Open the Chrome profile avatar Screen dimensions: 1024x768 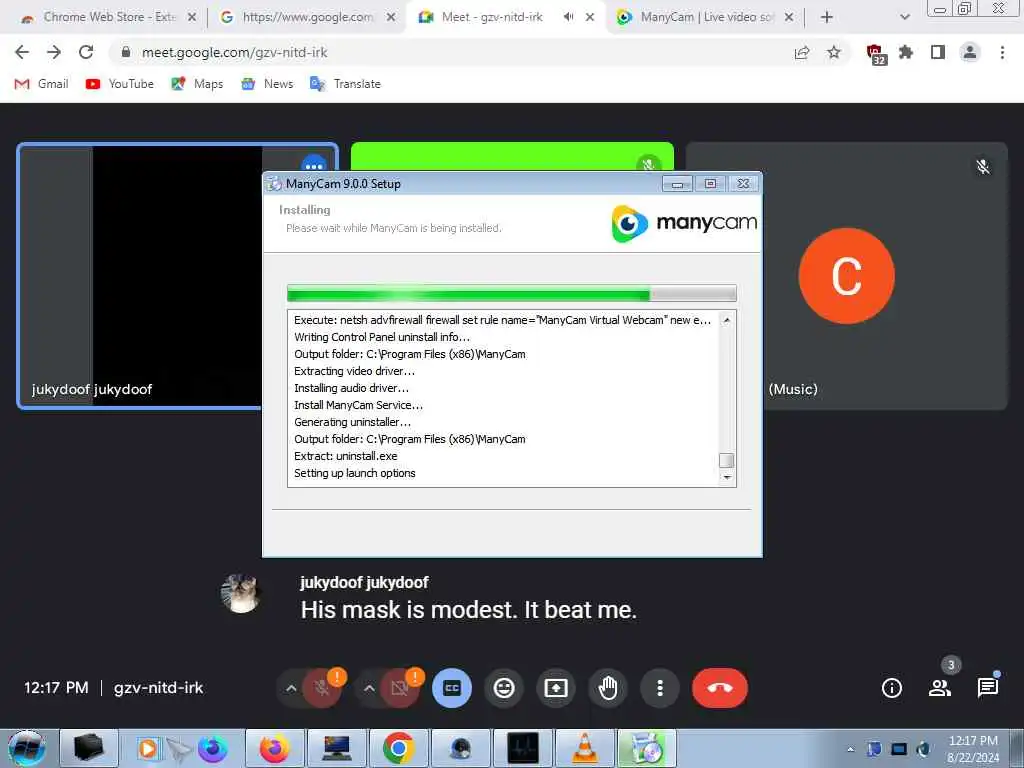[970, 52]
